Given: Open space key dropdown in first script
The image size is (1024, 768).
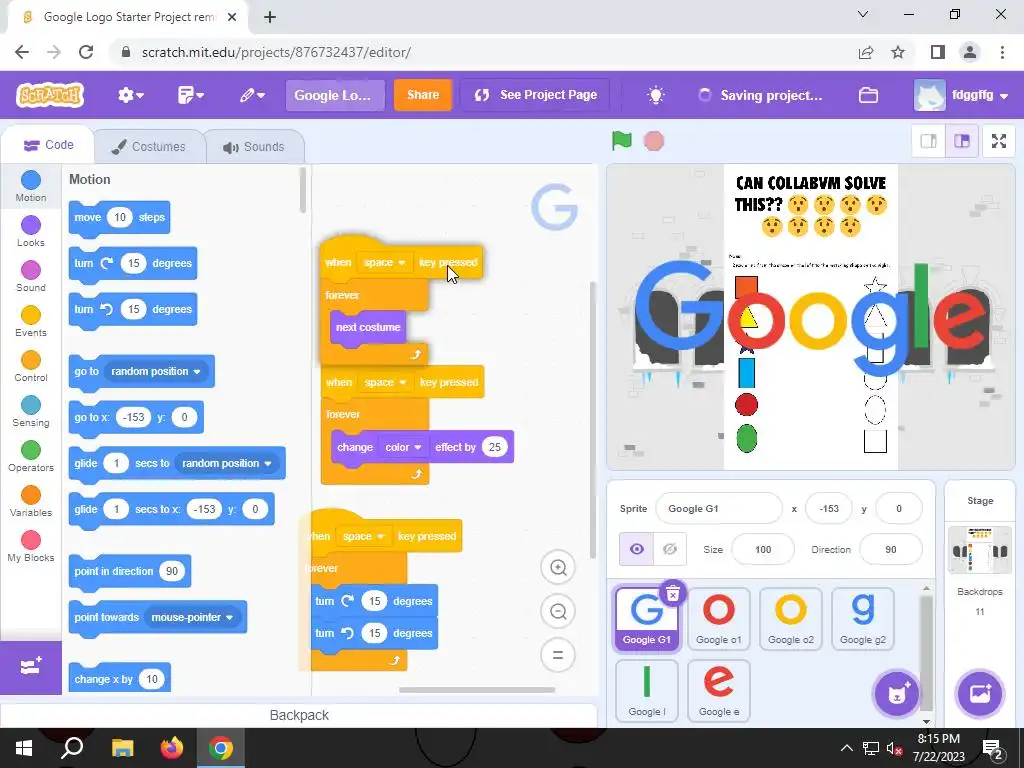Looking at the screenshot, I should pos(385,263).
